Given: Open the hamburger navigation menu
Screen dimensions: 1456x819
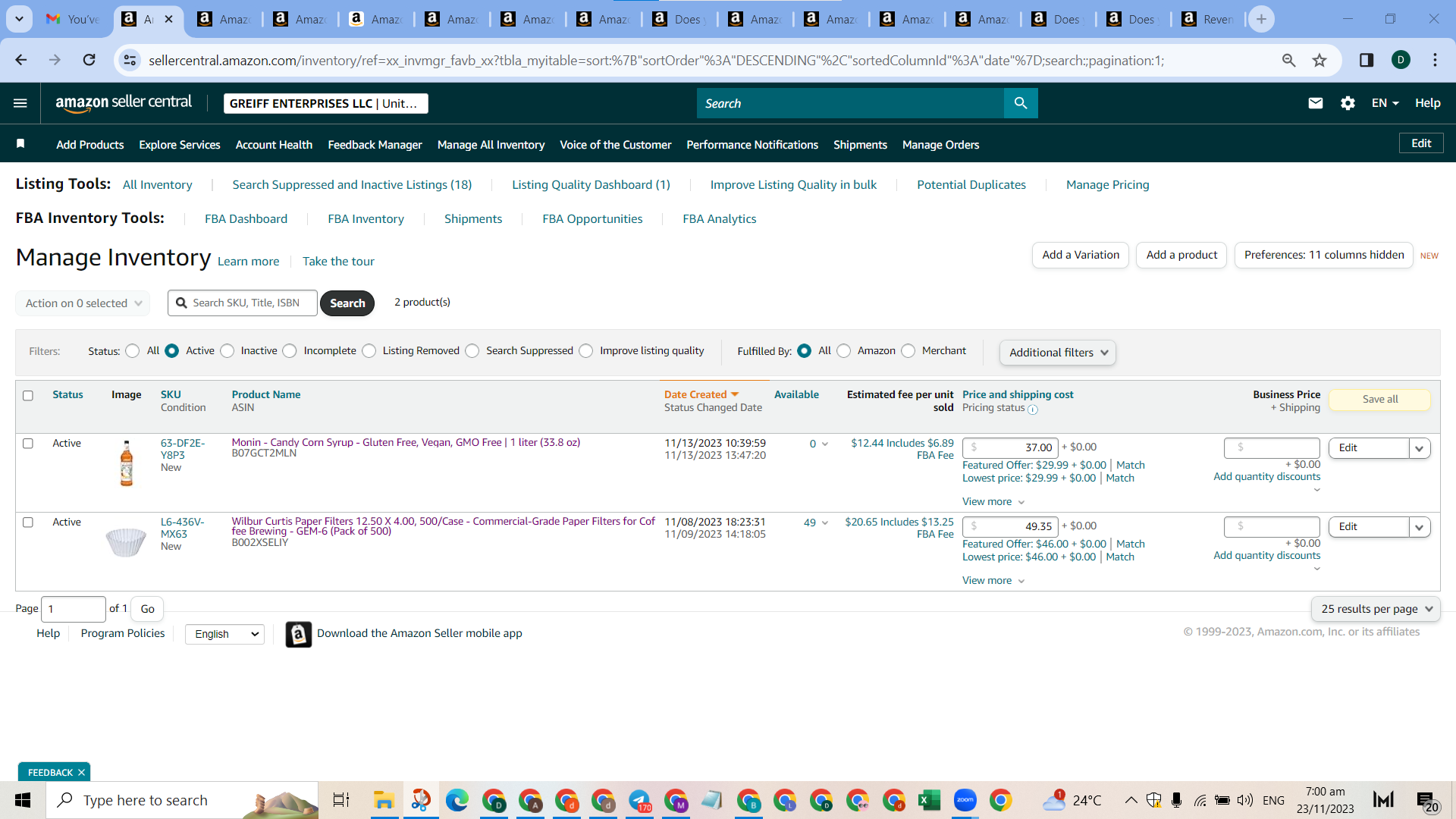Looking at the screenshot, I should 20,103.
